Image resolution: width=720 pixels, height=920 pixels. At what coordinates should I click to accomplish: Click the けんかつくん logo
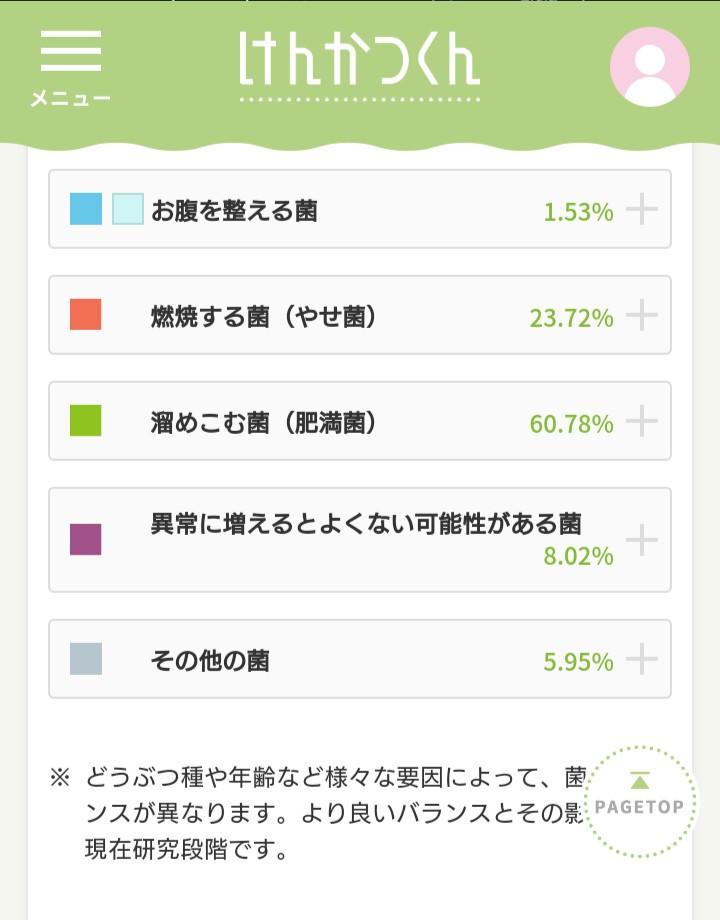(x=360, y=60)
